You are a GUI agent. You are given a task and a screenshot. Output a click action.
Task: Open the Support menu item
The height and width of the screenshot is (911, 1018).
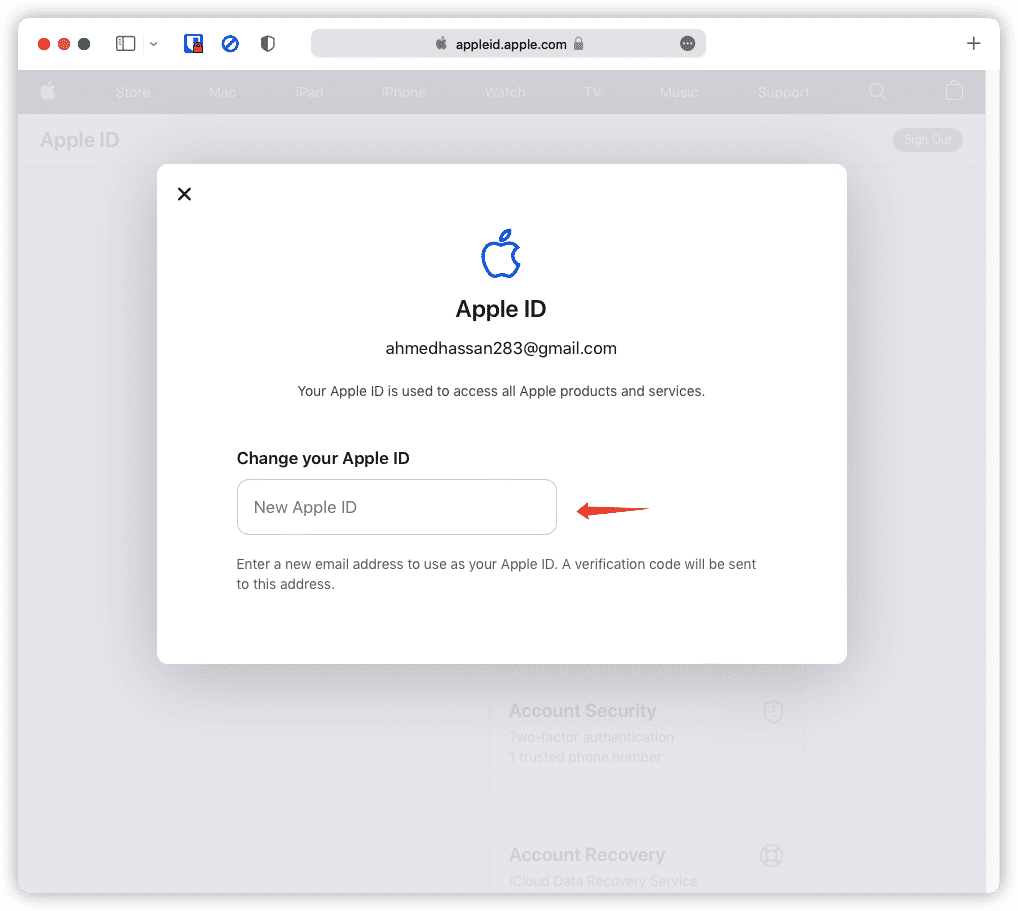pos(784,92)
